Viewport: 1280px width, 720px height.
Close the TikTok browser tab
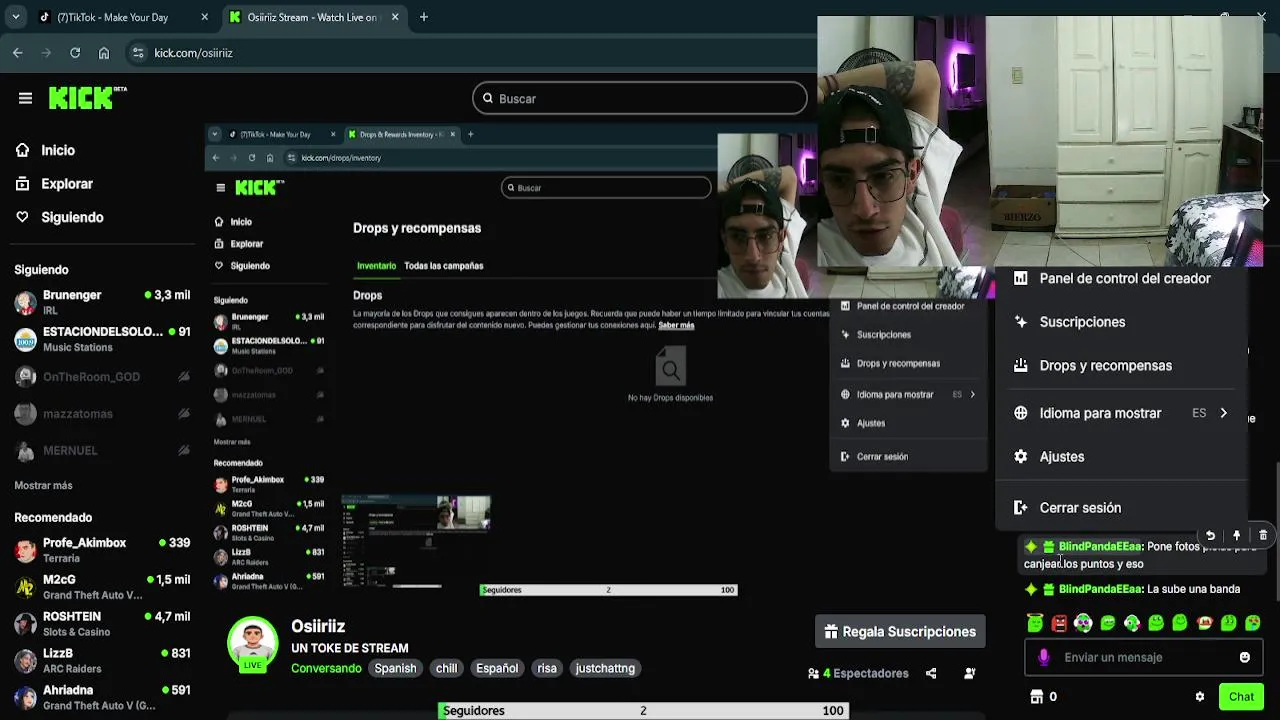[x=205, y=17]
